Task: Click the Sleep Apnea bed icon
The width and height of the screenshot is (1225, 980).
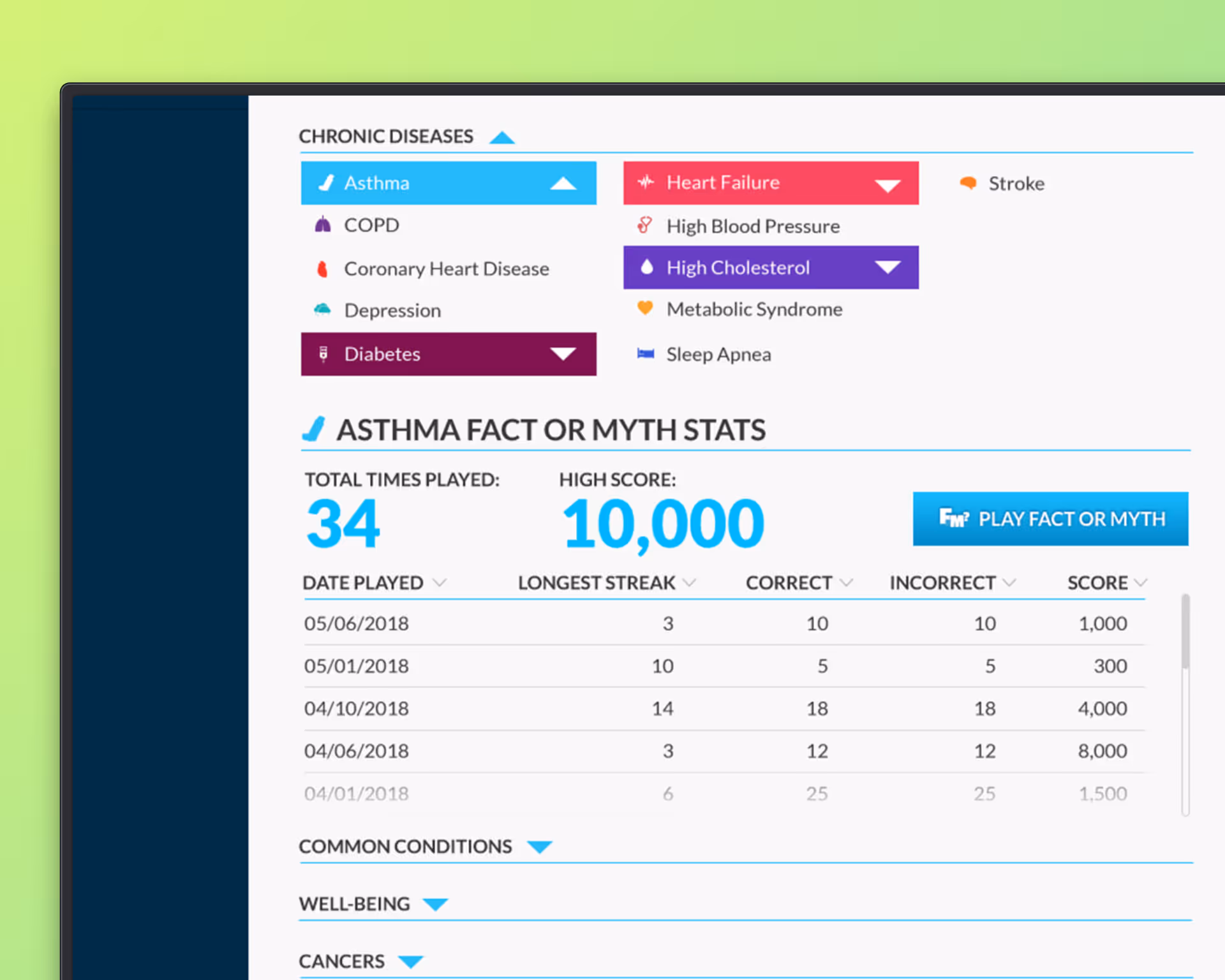Action: click(x=645, y=353)
